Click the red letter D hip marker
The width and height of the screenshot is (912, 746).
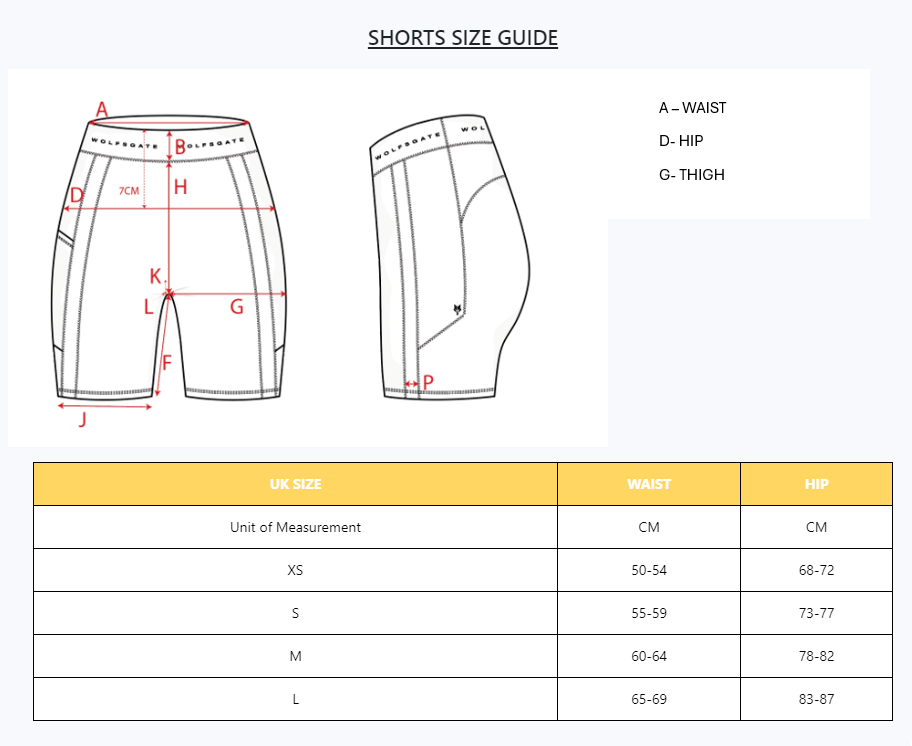(76, 195)
